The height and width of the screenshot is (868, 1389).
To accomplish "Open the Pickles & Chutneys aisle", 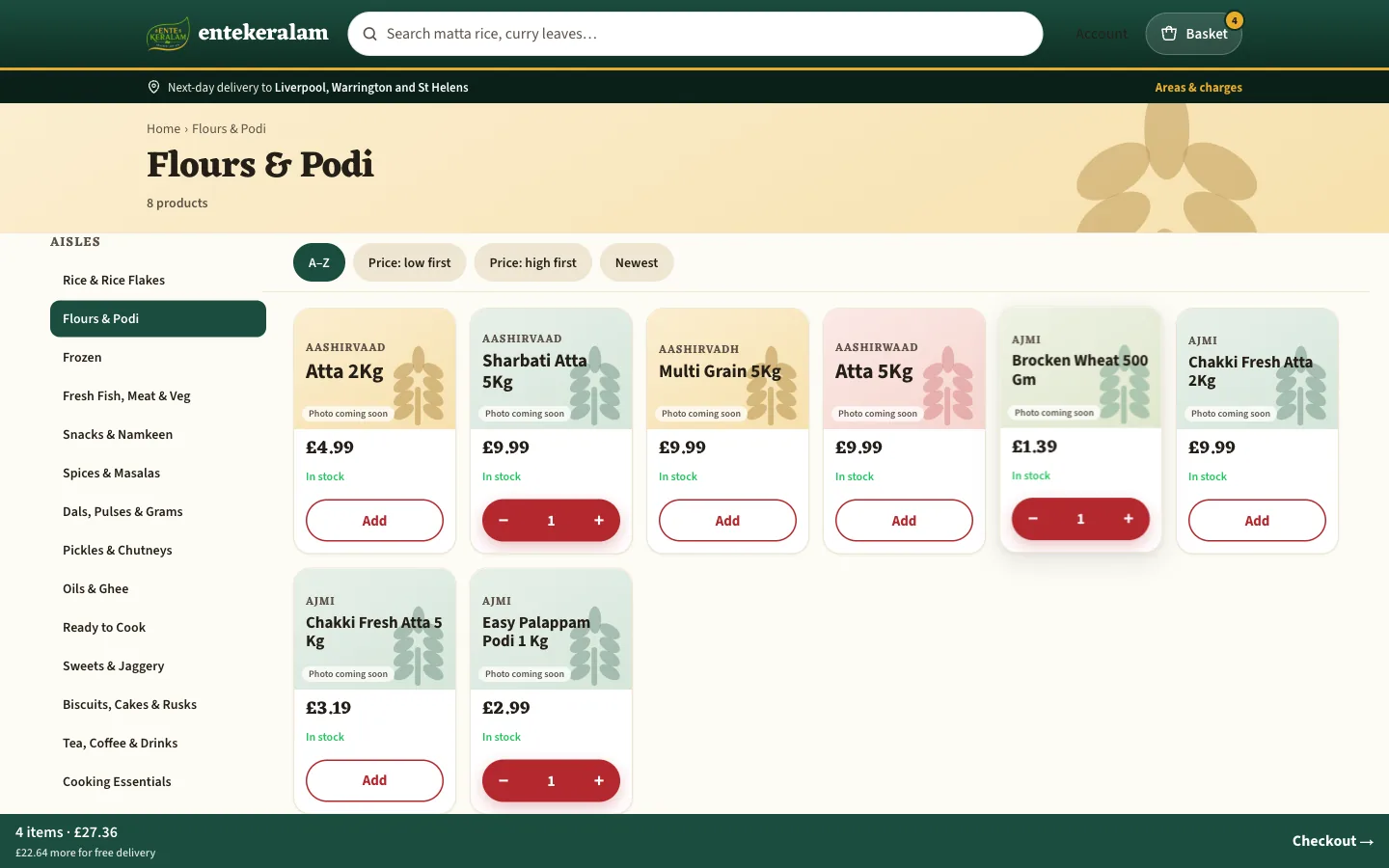I will [158, 550].
